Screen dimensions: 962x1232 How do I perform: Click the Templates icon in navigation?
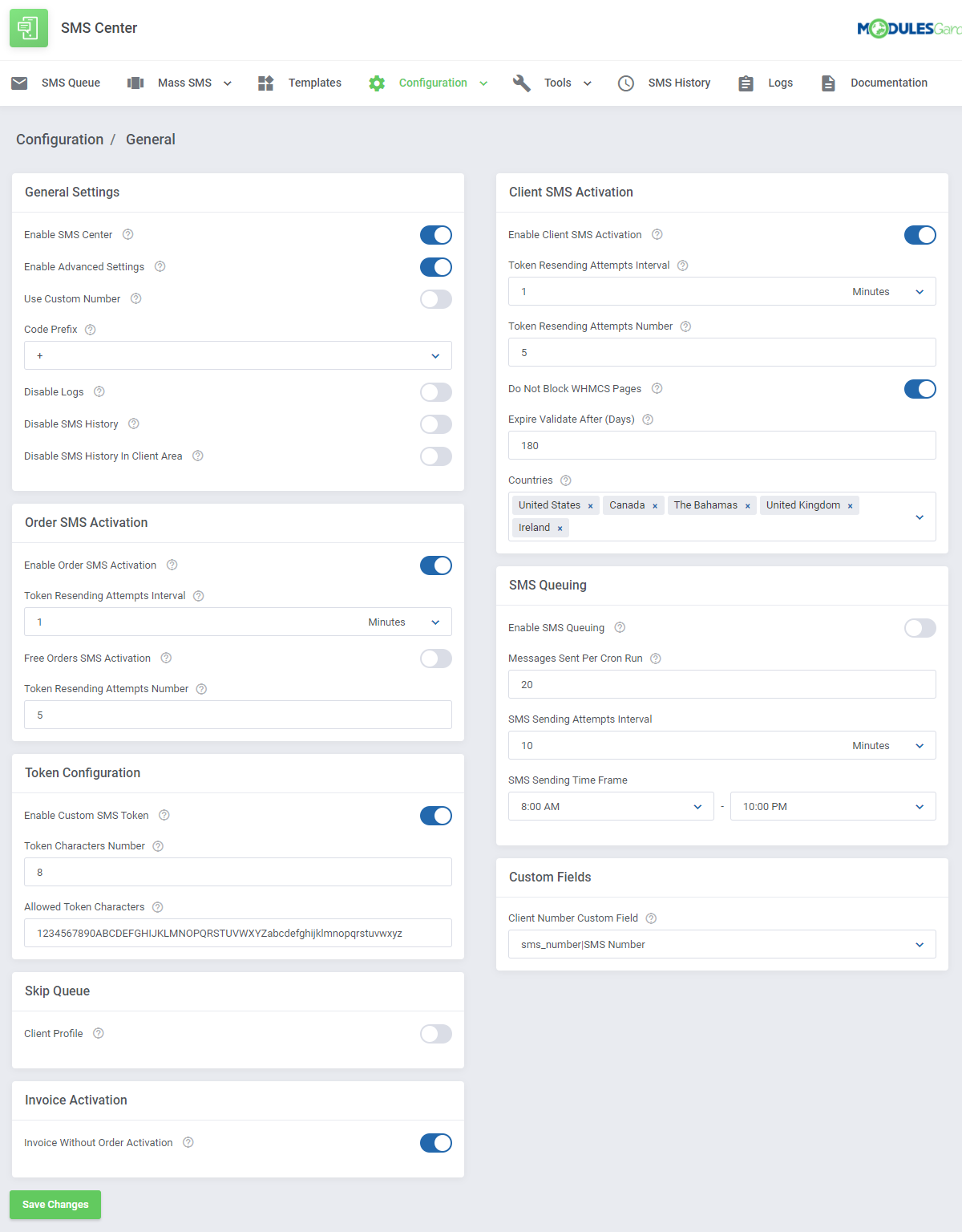tap(266, 83)
